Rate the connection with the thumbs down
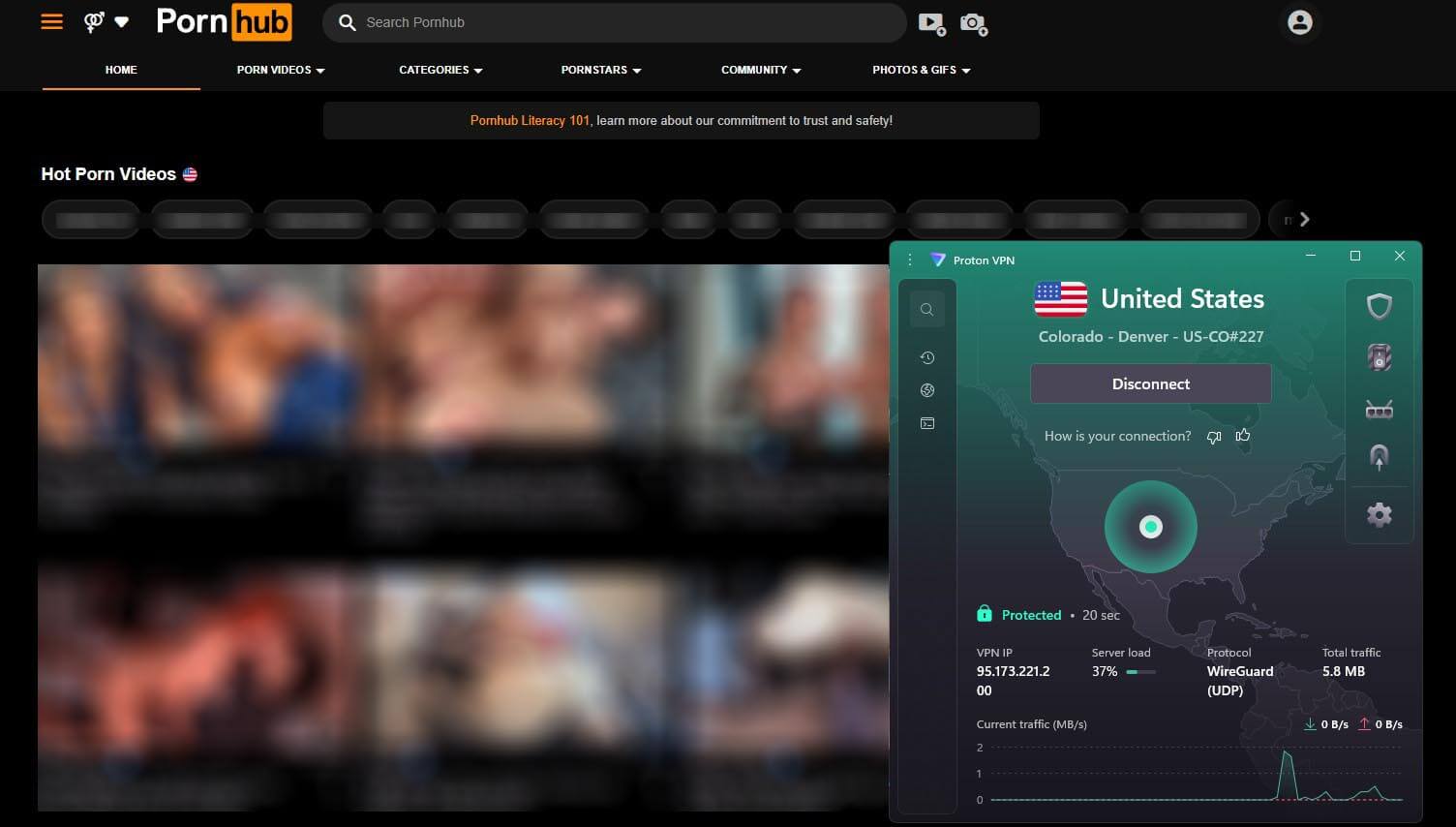This screenshot has width=1456, height=827. click(x=1214, y=437)
